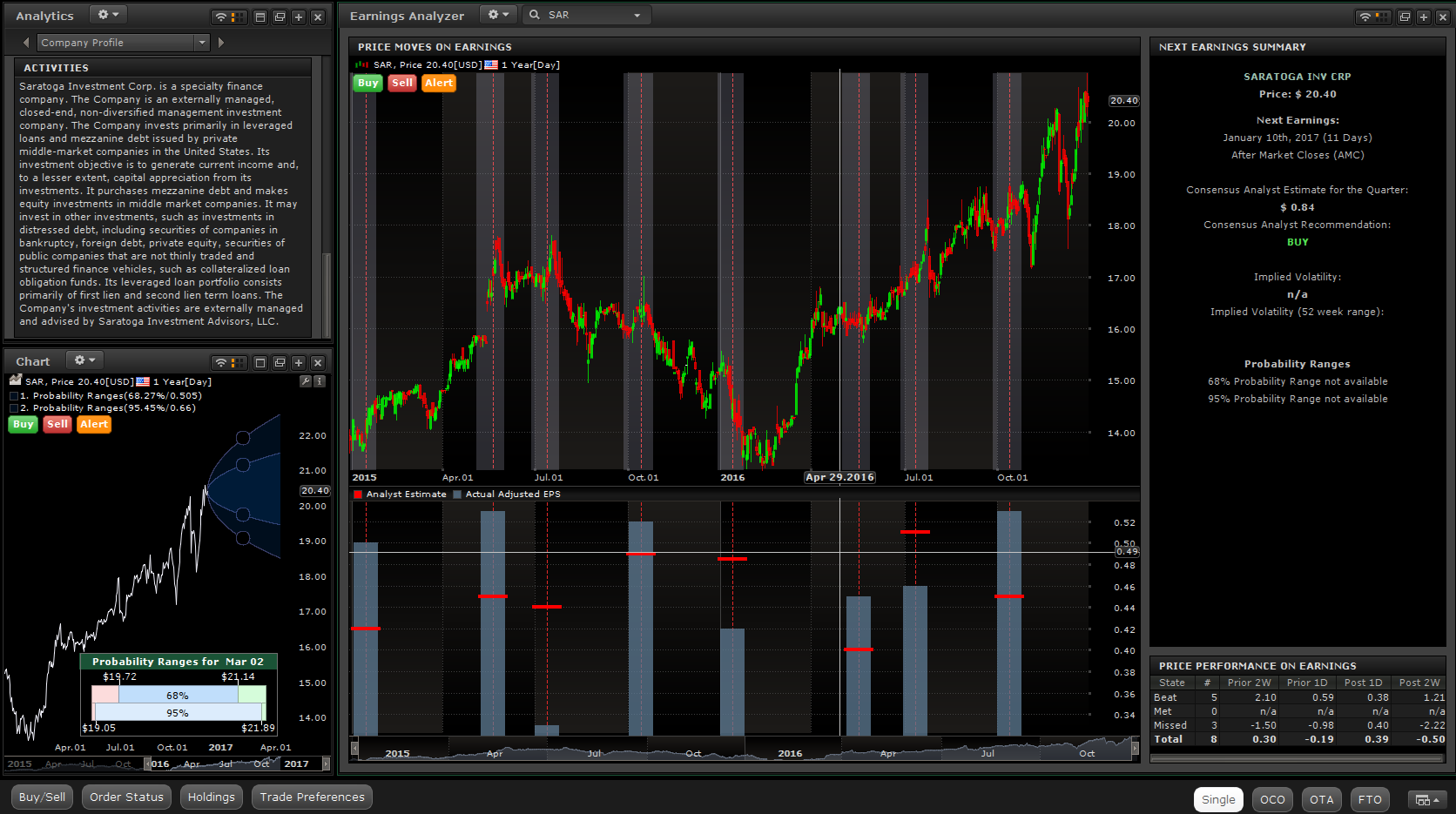
Task: Click Earnings Analyzer windowgroup link icon
Action: (1373, 17)
